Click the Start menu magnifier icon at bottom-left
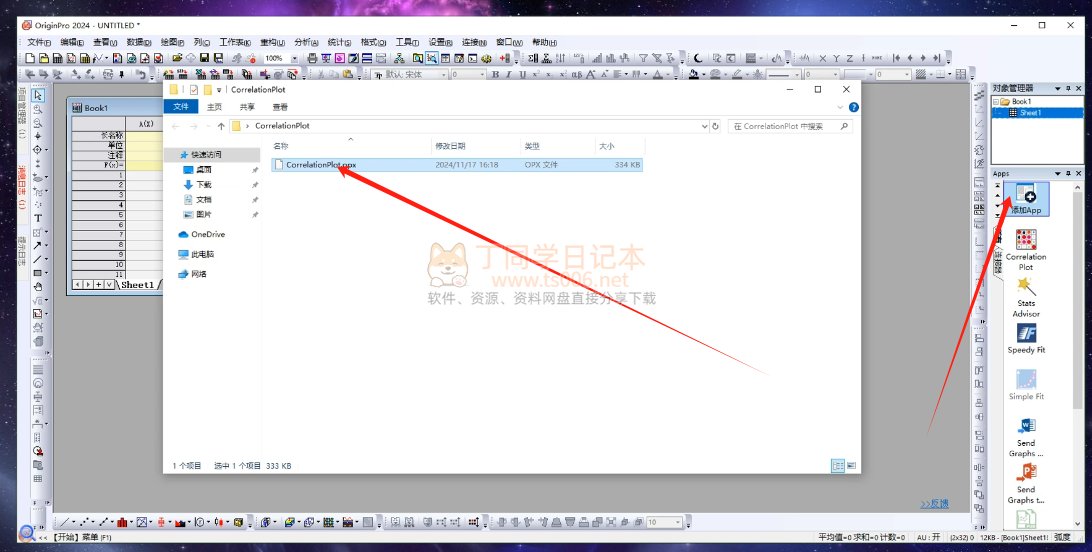The width and height of the screenshot is (1092, 552). tap(26, 533)
